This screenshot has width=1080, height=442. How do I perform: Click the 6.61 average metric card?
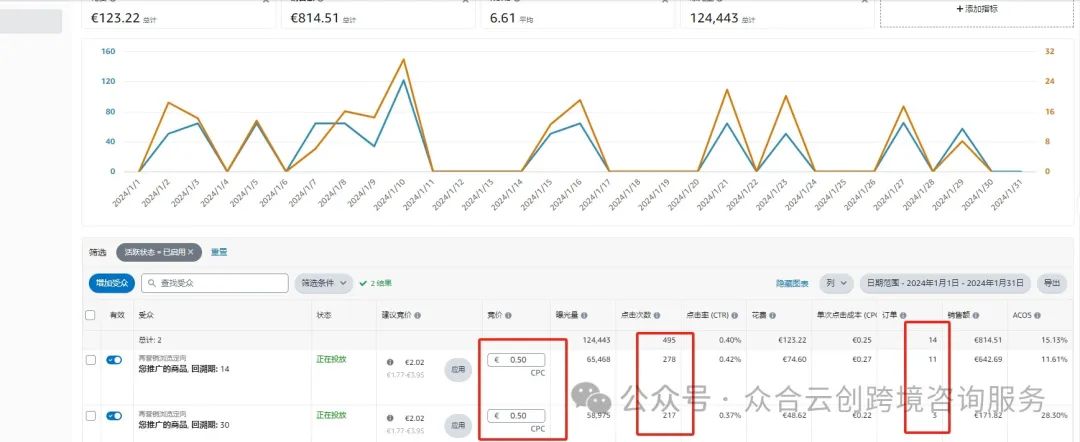click(577, 14)
